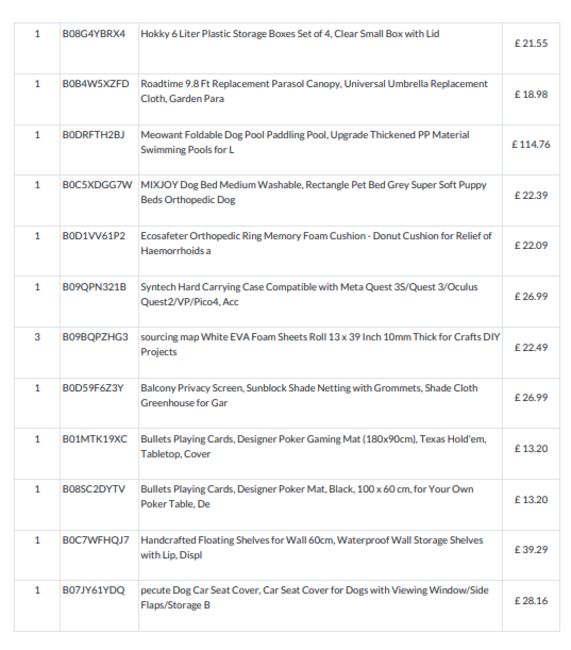Click the B08G4YBRX4 product code
Viewport: 571px width, 650px height.
94,34
